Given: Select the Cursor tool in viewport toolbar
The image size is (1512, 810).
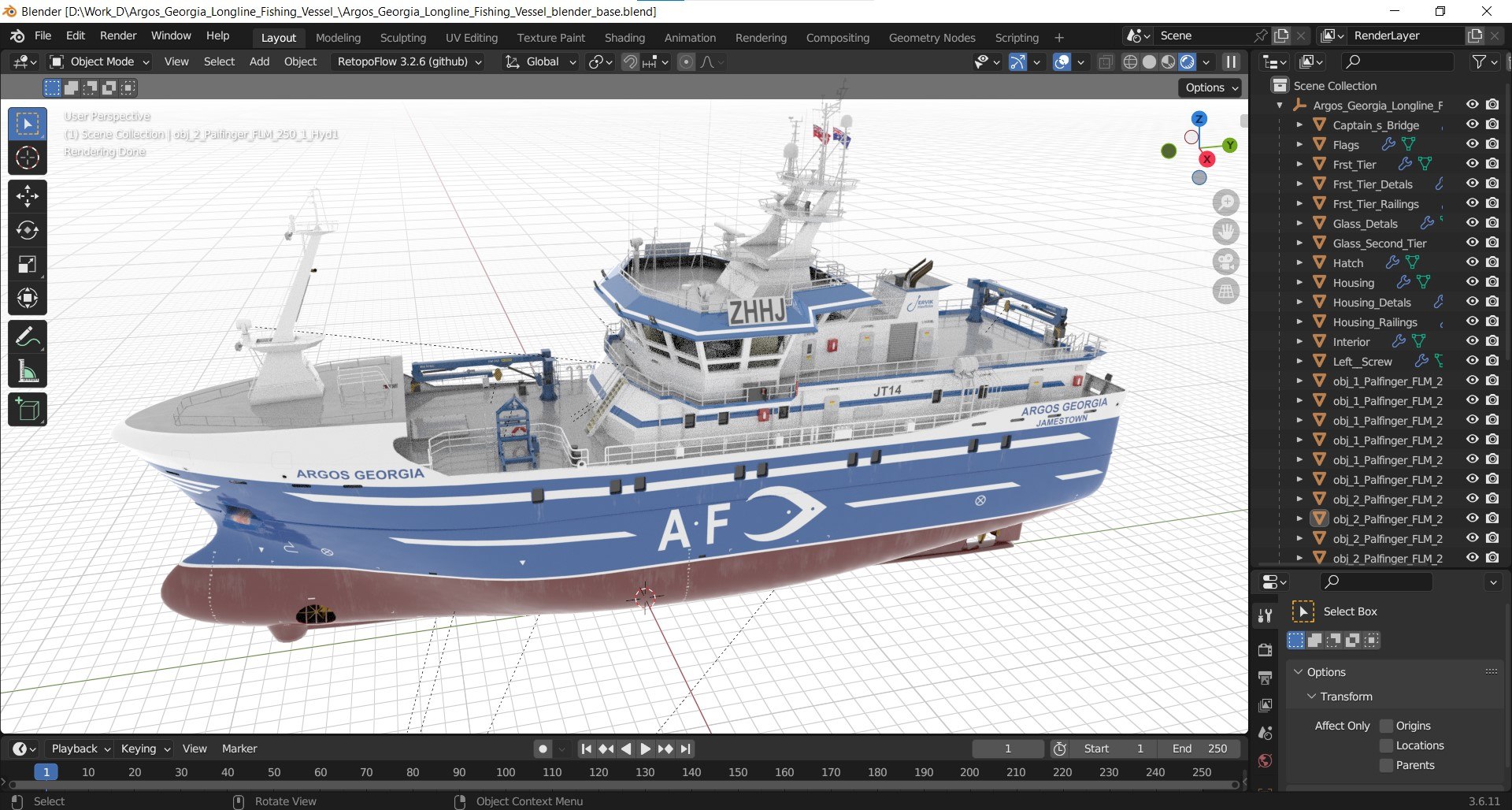Looking at the screenshot, I should [x=28, y=158].
